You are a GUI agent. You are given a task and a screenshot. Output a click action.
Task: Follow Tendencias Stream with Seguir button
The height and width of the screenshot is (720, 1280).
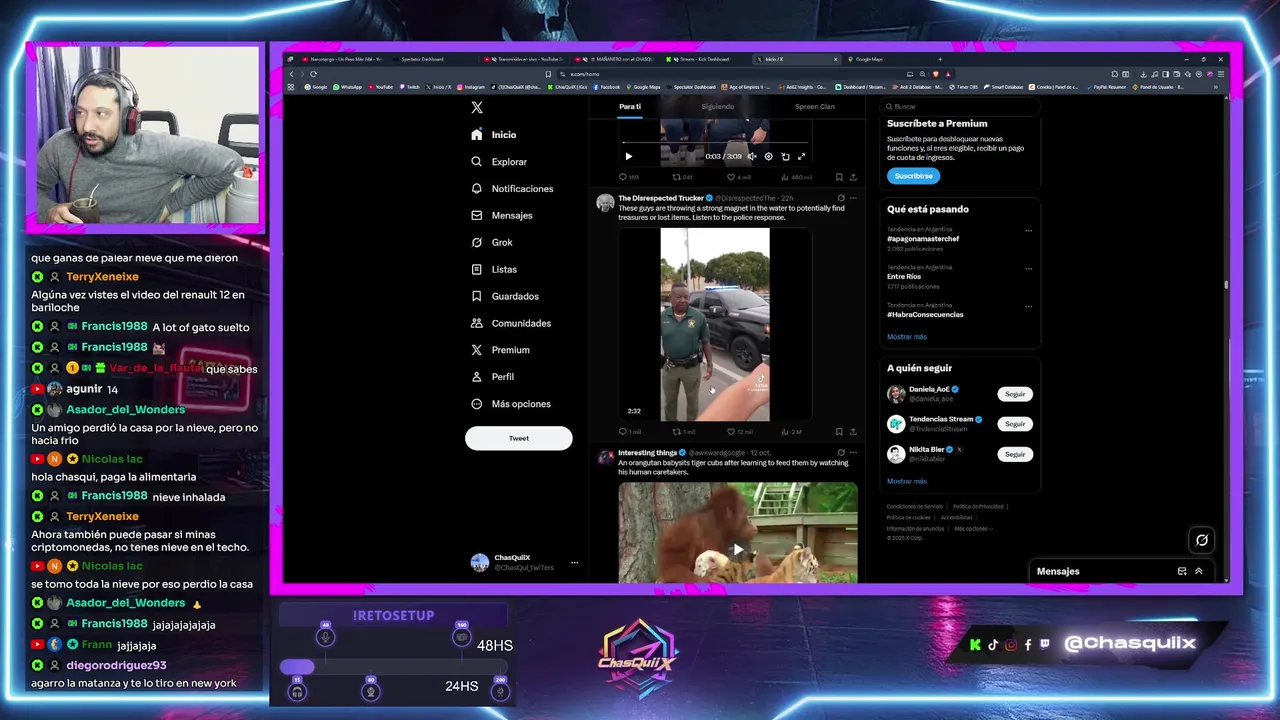[1015, 424]
